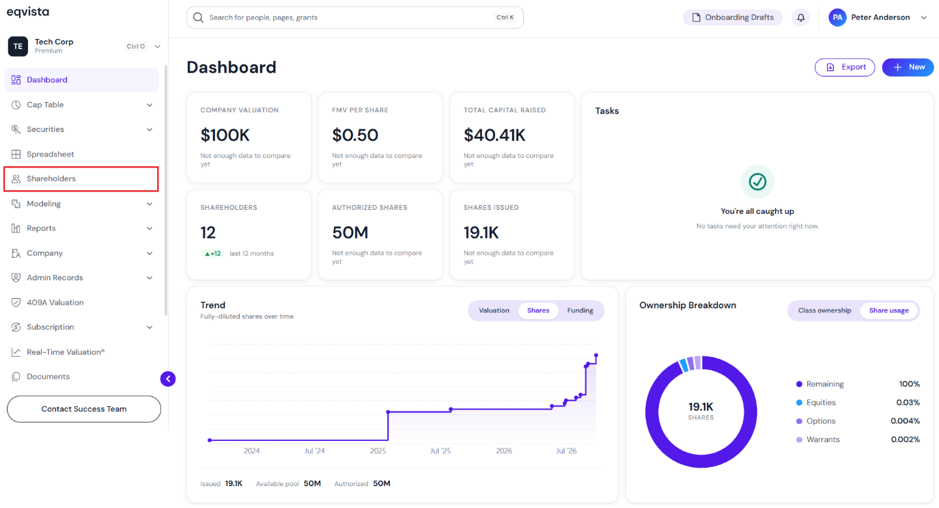Click the Subscription sidebar icon

coord(16,327)
